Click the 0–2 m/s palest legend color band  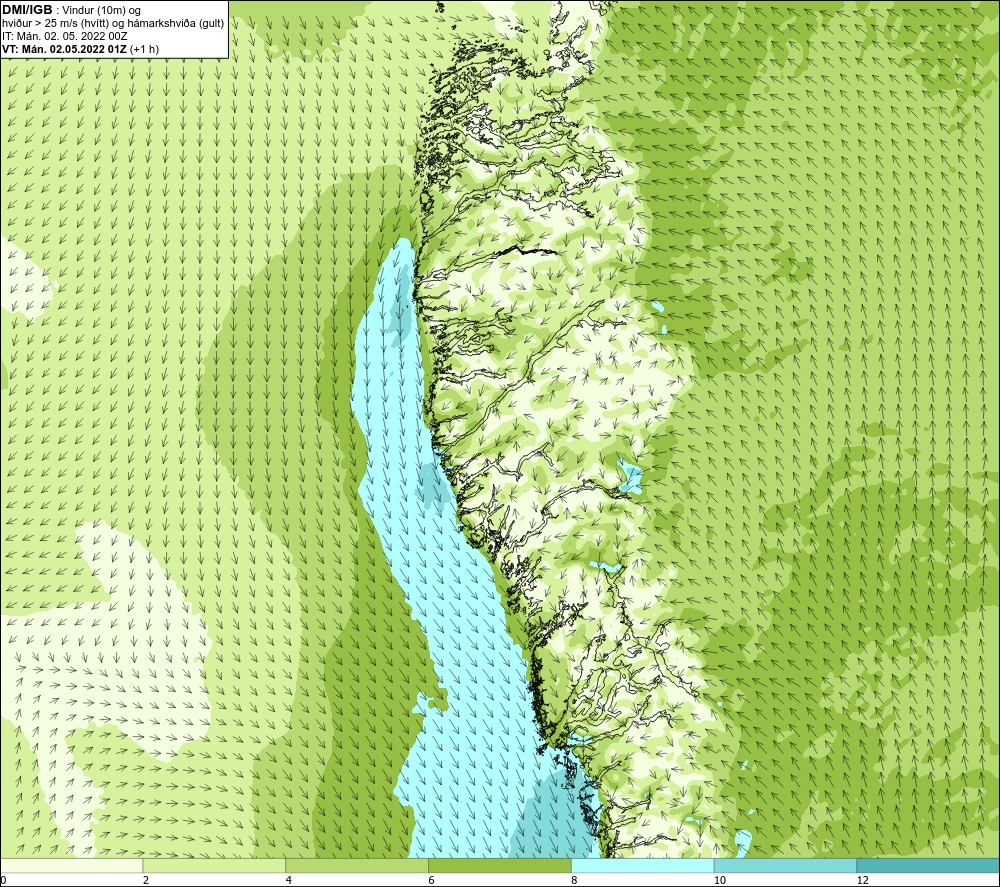pyautogui.click(x=71, y=865)
